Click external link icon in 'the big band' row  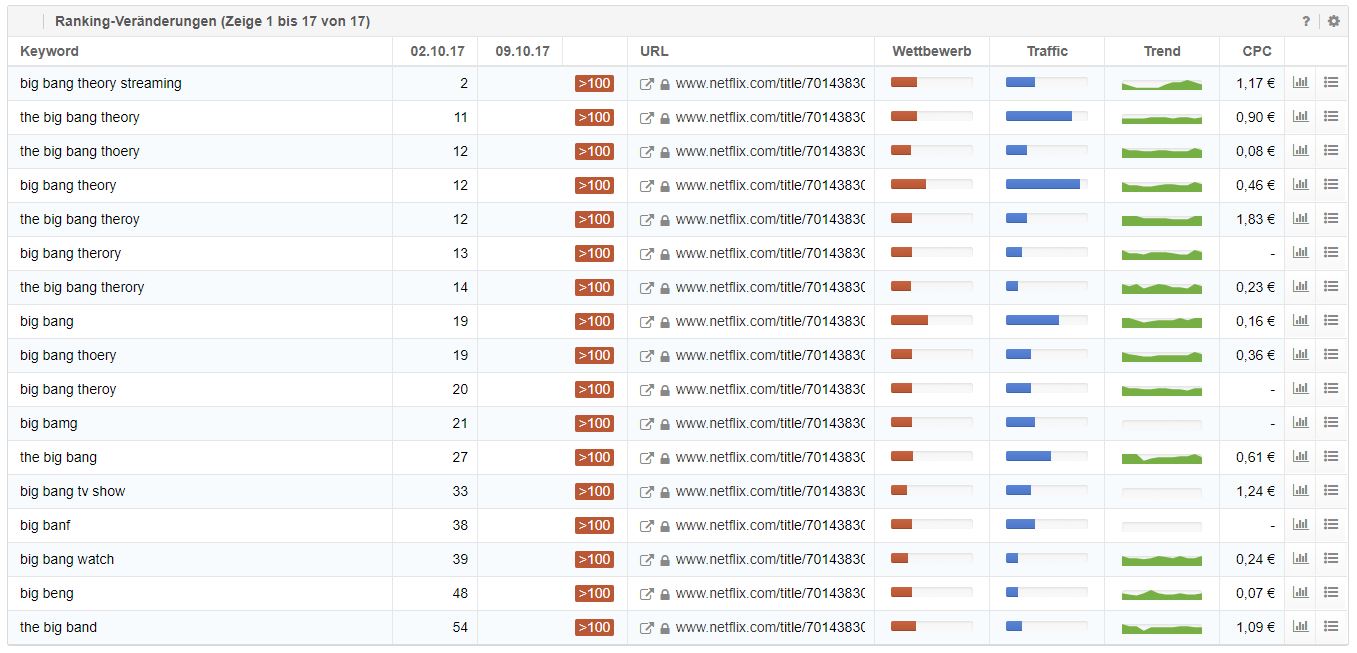pyautogui.click(x=647, y=627)
